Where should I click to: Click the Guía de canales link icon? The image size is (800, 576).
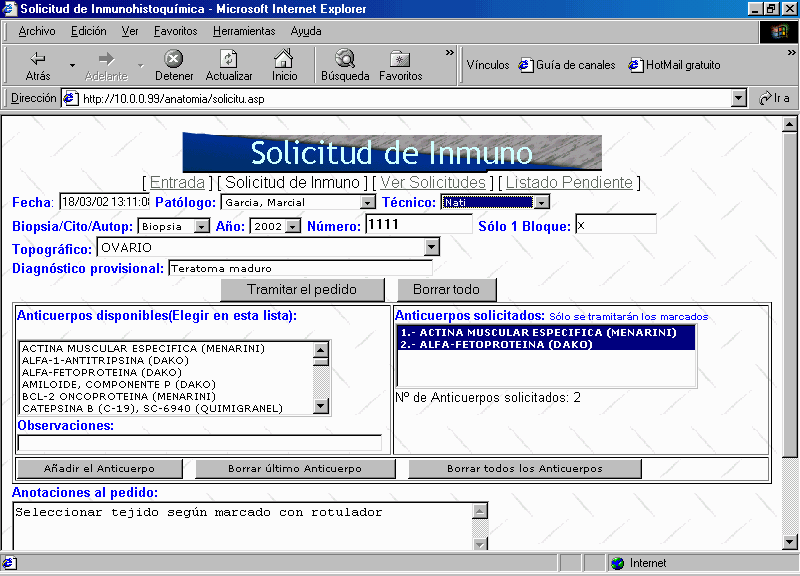pos(526,66)
